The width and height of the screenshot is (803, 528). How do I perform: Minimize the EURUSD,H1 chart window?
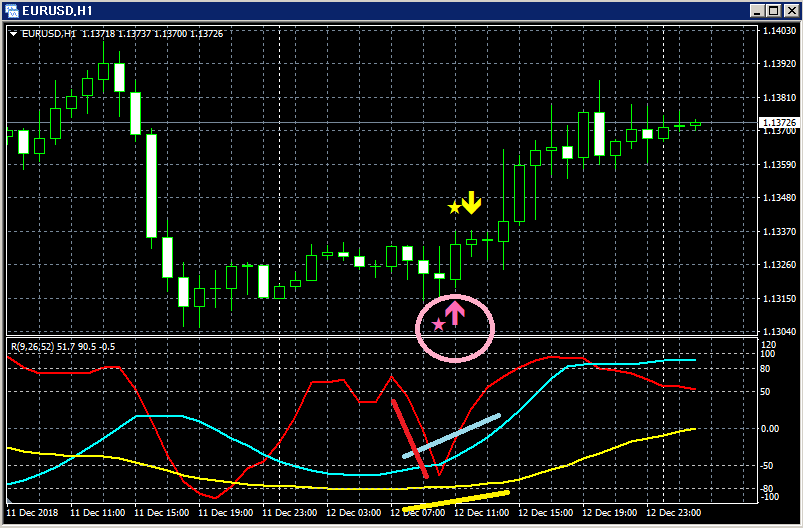757,11
